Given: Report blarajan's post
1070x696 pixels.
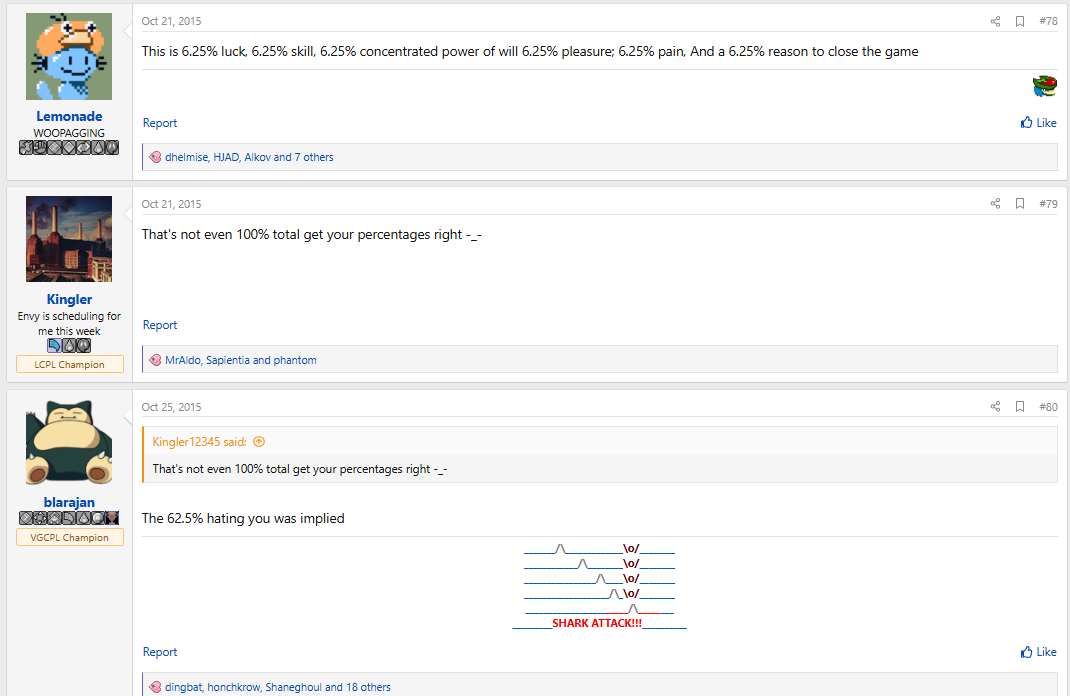Looking at the screenshot, I should (160, 652).
